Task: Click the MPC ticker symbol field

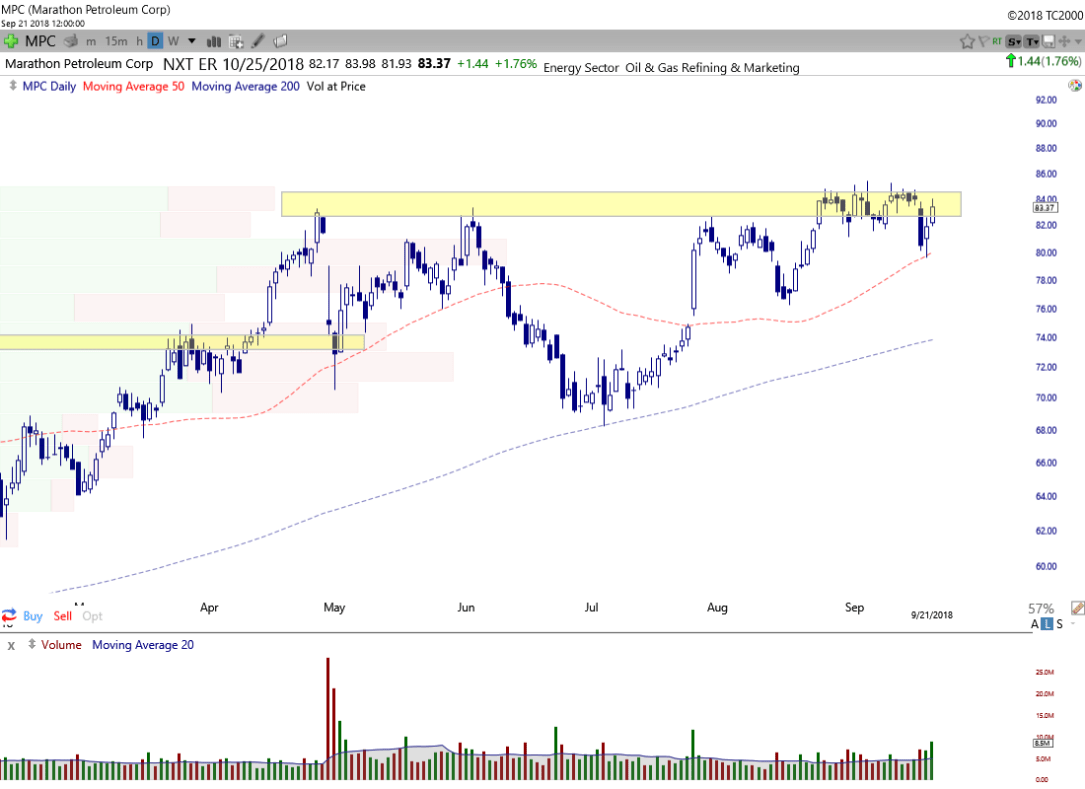Action: coord(40,41)
